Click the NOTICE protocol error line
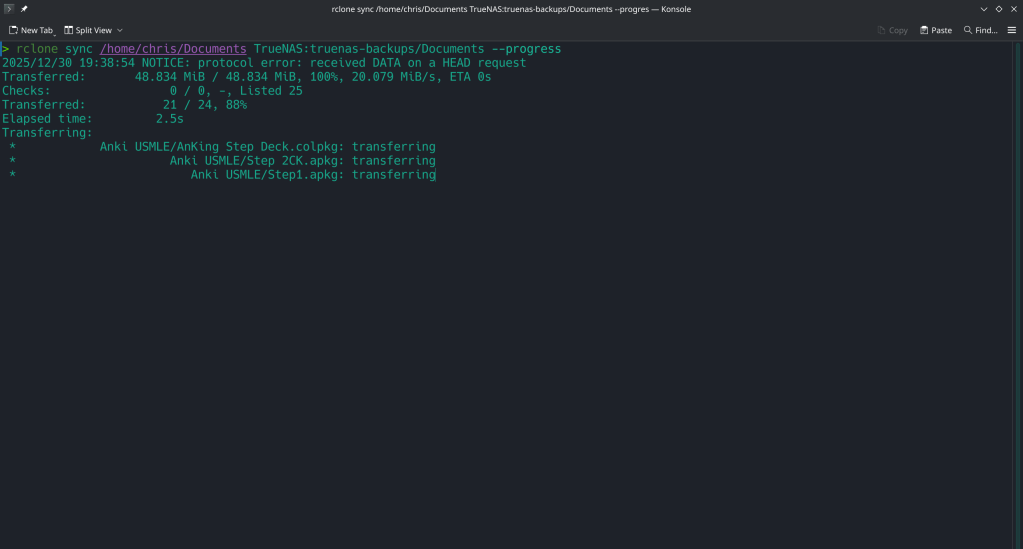This screenshot has height=549, width=1023. [264, 63]
